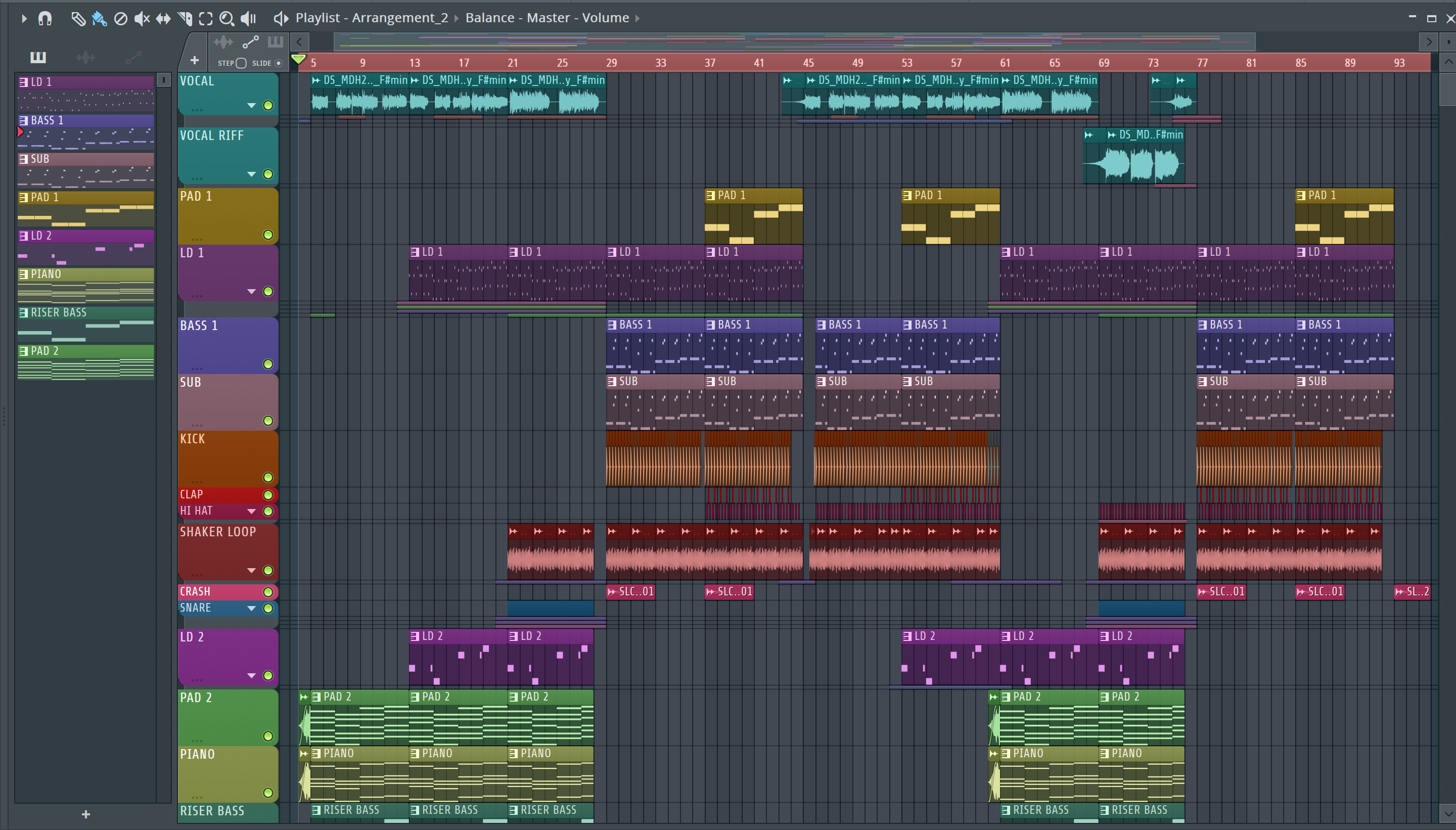Viewport: 1456px width, 830px height.
Task: Click the pattern clips focus icon
Action: (276, 41)
